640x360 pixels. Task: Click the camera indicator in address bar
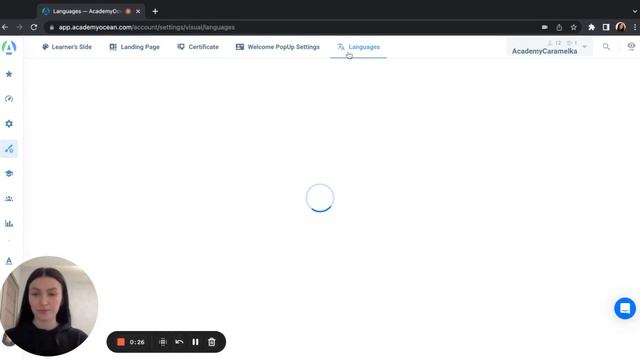click(544, 27)
